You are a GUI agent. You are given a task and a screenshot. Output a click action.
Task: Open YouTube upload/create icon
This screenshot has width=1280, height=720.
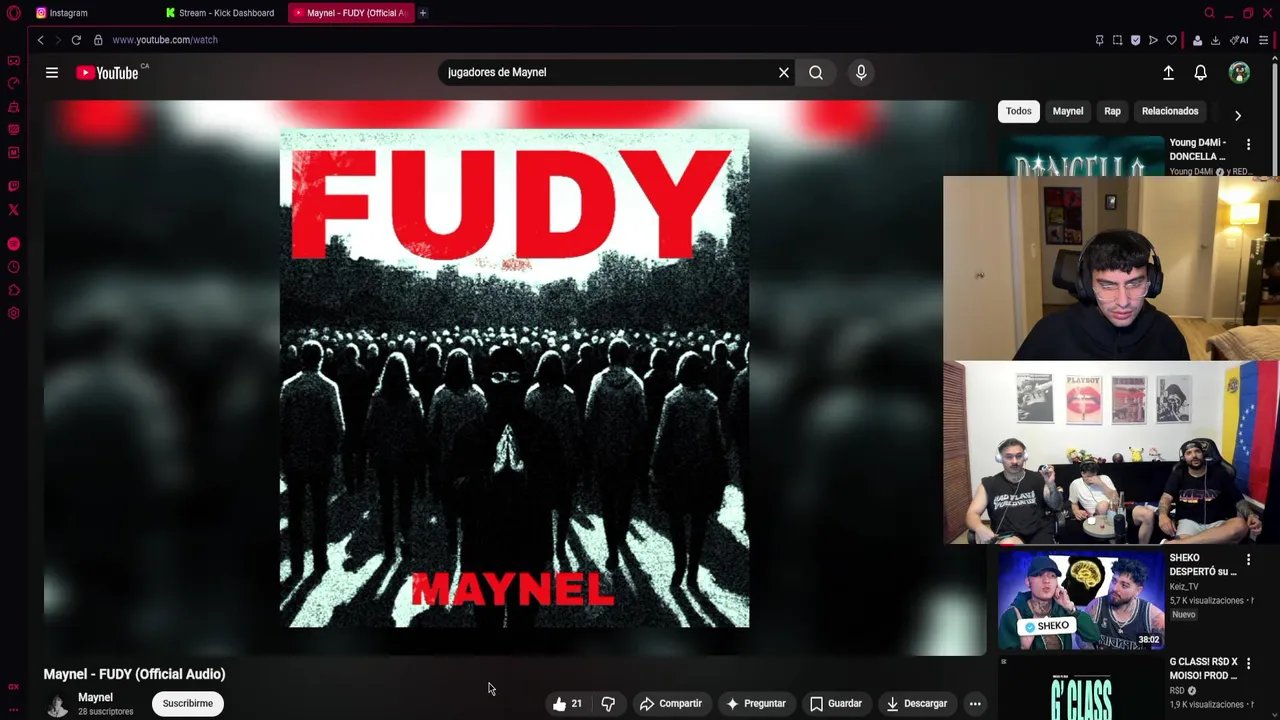pyautogui.click(x=1168, y=72)
